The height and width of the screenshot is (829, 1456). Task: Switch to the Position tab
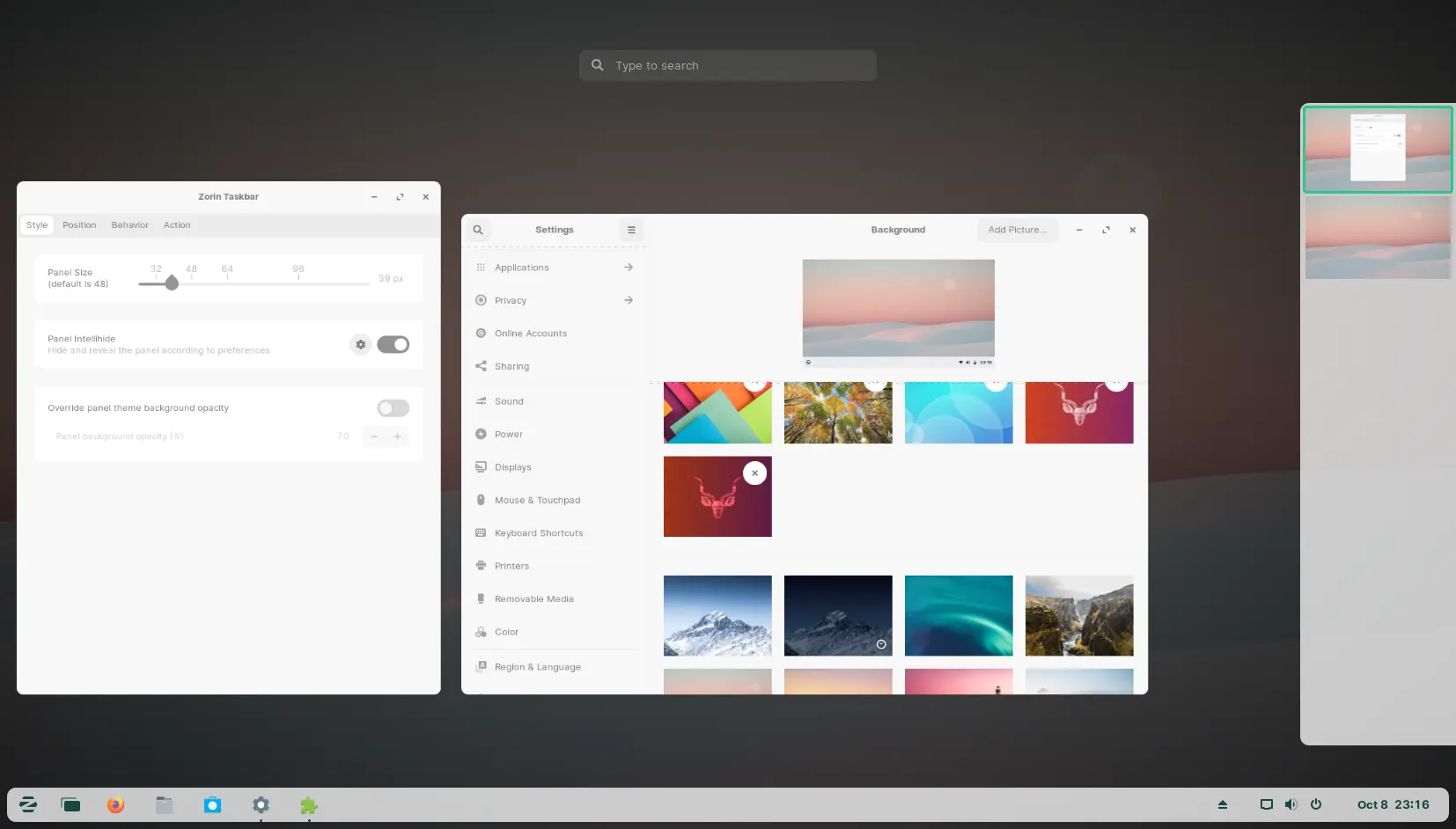[x=79, y=225]
